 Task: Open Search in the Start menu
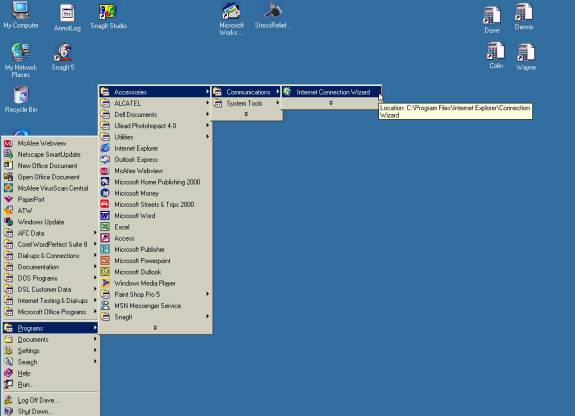coord(51,362)
